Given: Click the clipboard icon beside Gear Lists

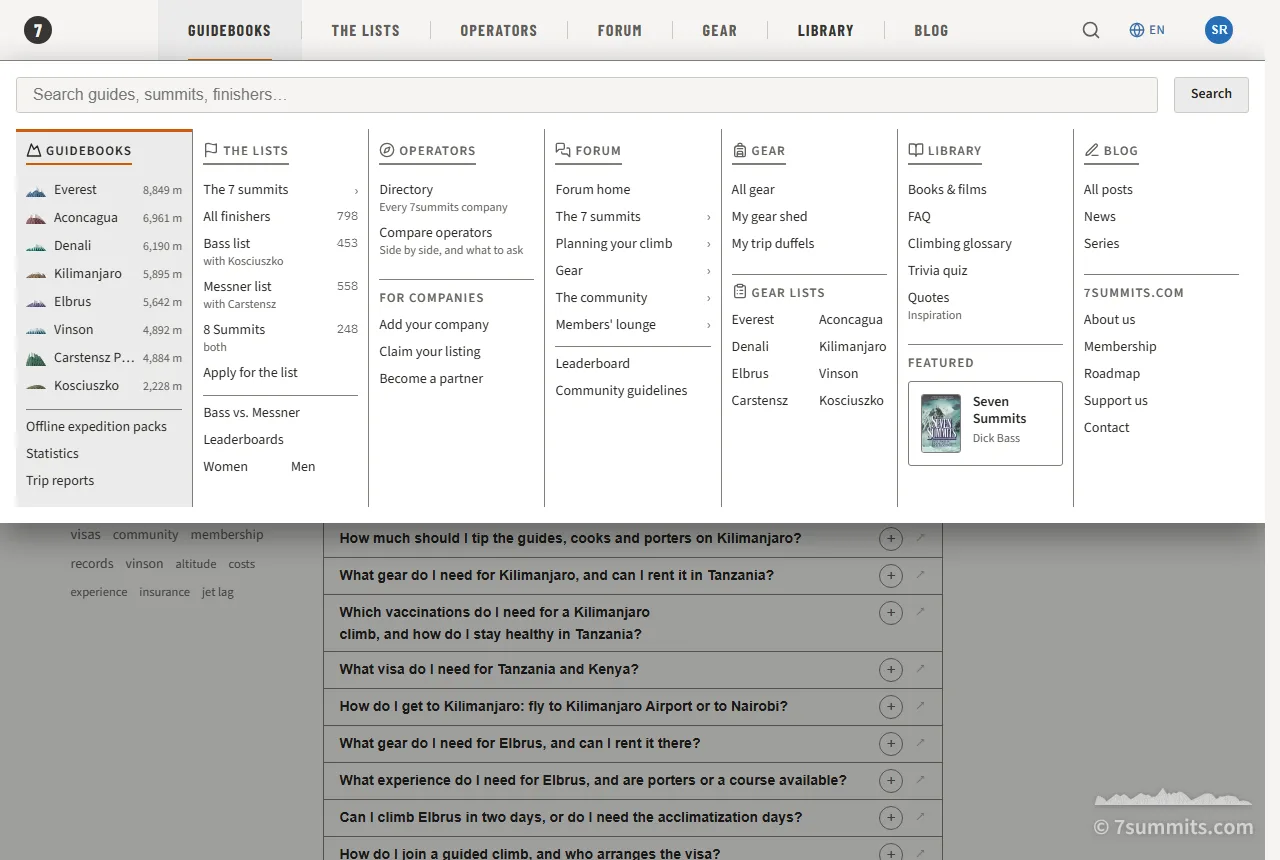Looking at the screenshot, I should (x=739, y=292).
